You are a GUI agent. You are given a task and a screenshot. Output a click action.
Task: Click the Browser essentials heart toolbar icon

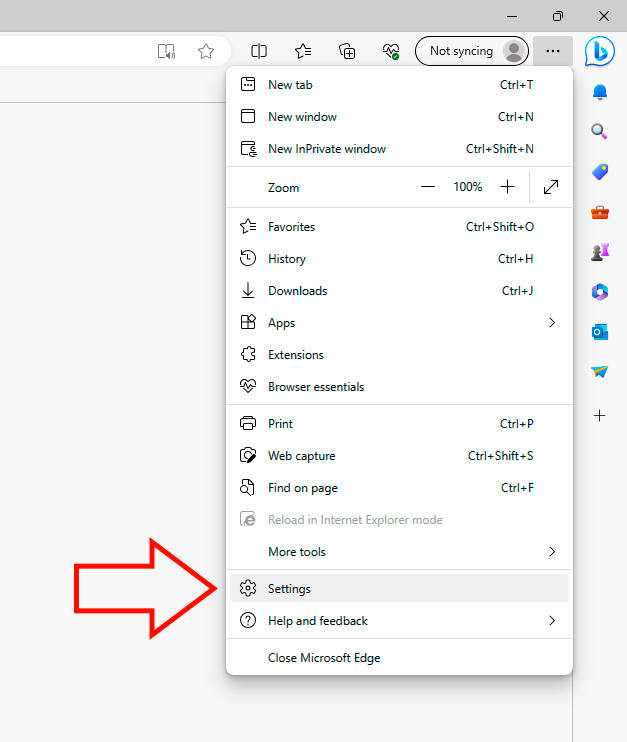pos(391,51)
